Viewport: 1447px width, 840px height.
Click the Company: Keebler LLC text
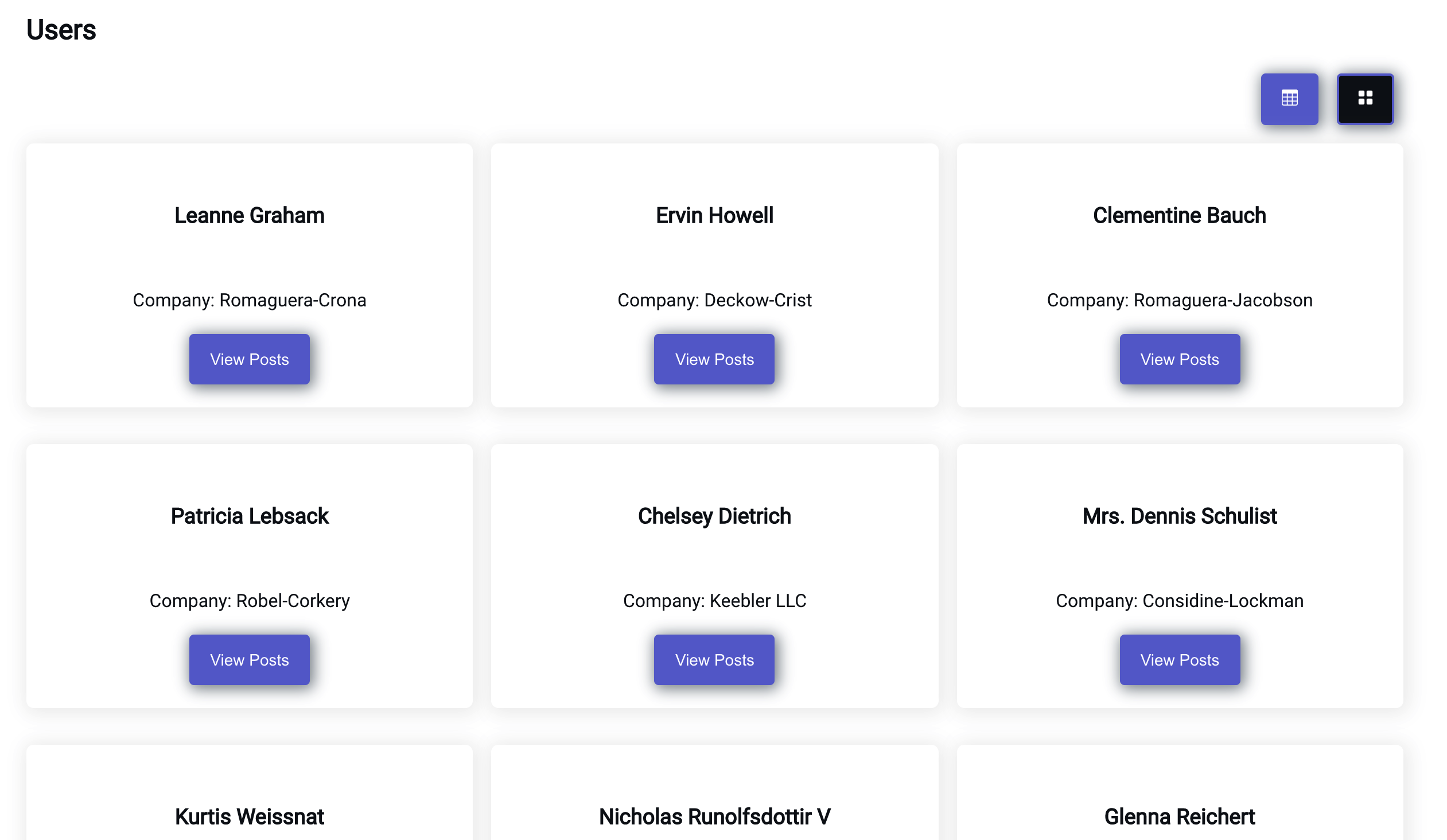coord(714,601)
